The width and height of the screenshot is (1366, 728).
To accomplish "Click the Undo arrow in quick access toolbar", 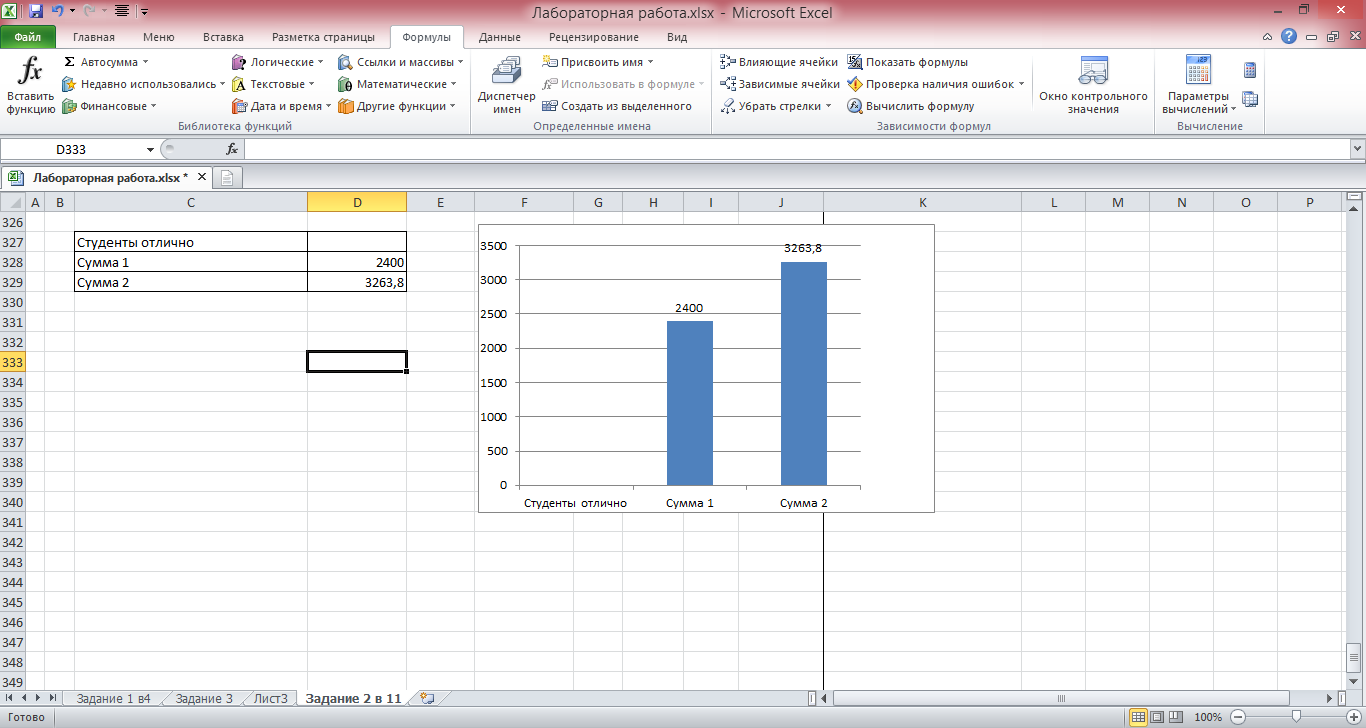I will (57, 12).
